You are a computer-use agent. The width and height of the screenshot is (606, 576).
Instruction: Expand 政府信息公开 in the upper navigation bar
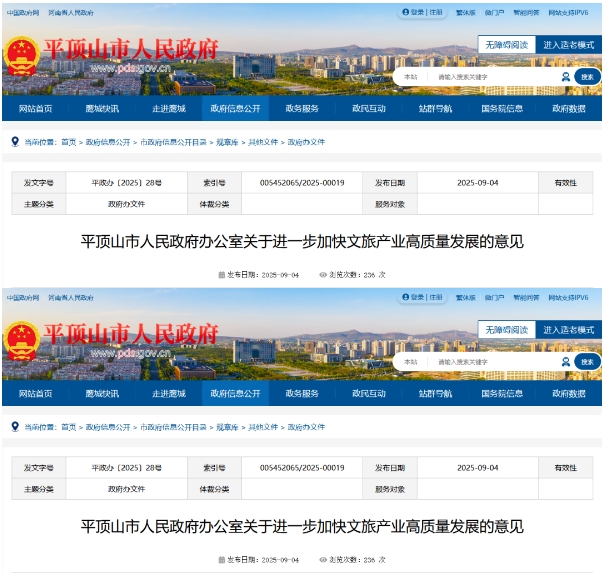point(235,109)
